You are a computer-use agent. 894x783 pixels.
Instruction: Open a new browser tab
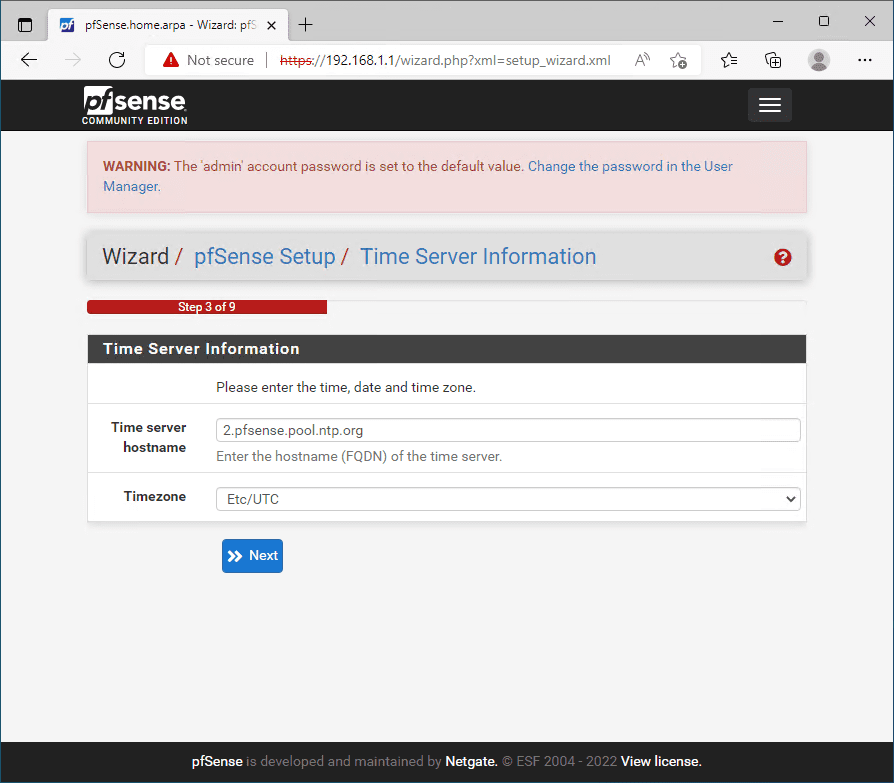305,24
